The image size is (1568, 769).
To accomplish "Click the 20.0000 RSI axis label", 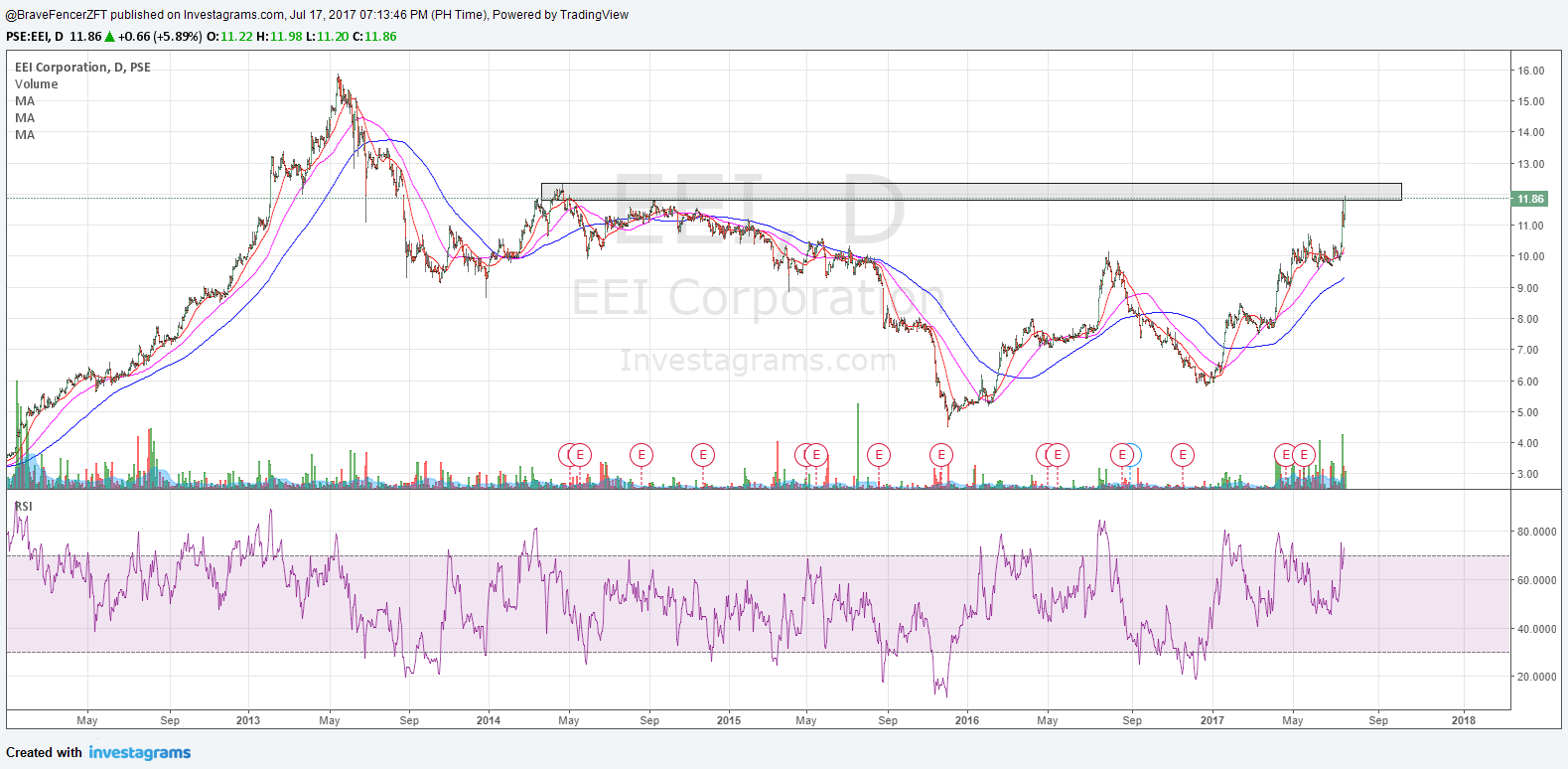I will pyautogui.click(x=1536, y=677).
